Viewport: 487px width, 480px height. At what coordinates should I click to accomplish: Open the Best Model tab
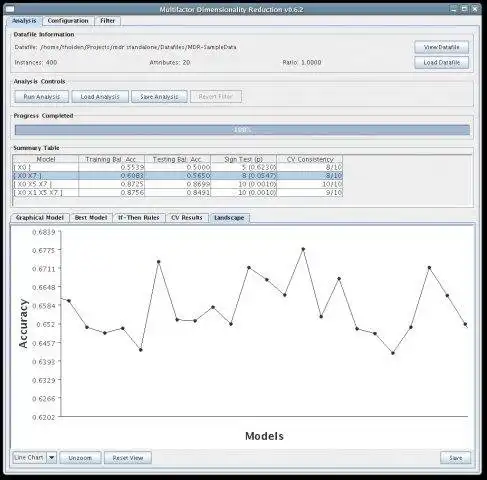pyautogui.click(x=91, y=218)
